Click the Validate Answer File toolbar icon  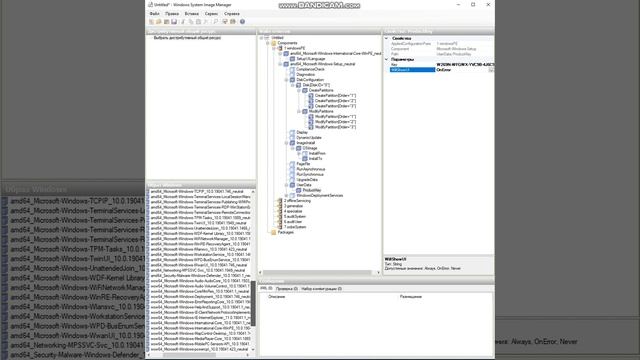coord(225,22)
